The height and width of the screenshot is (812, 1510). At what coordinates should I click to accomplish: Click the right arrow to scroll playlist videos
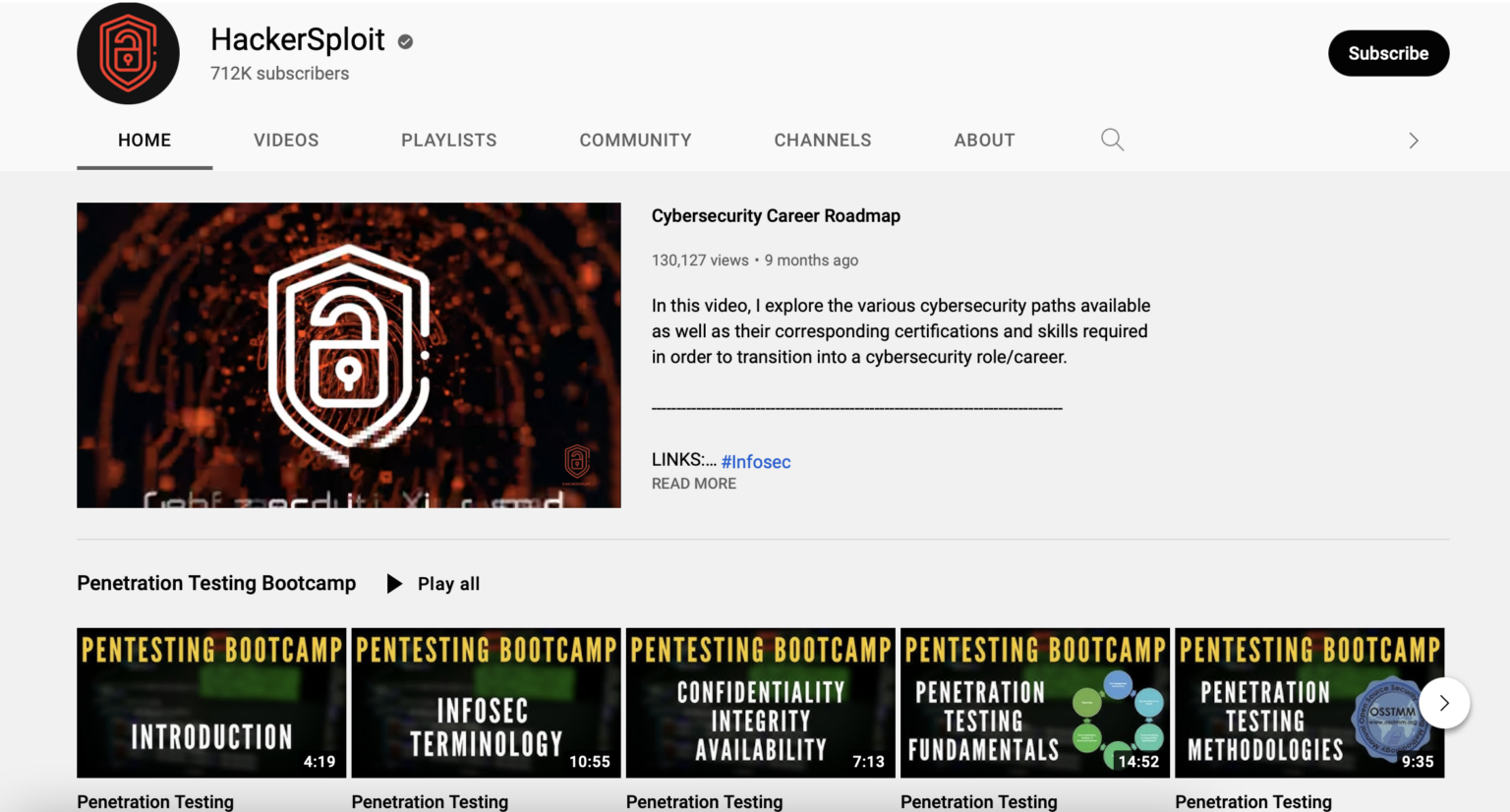tap(1443, 703)
